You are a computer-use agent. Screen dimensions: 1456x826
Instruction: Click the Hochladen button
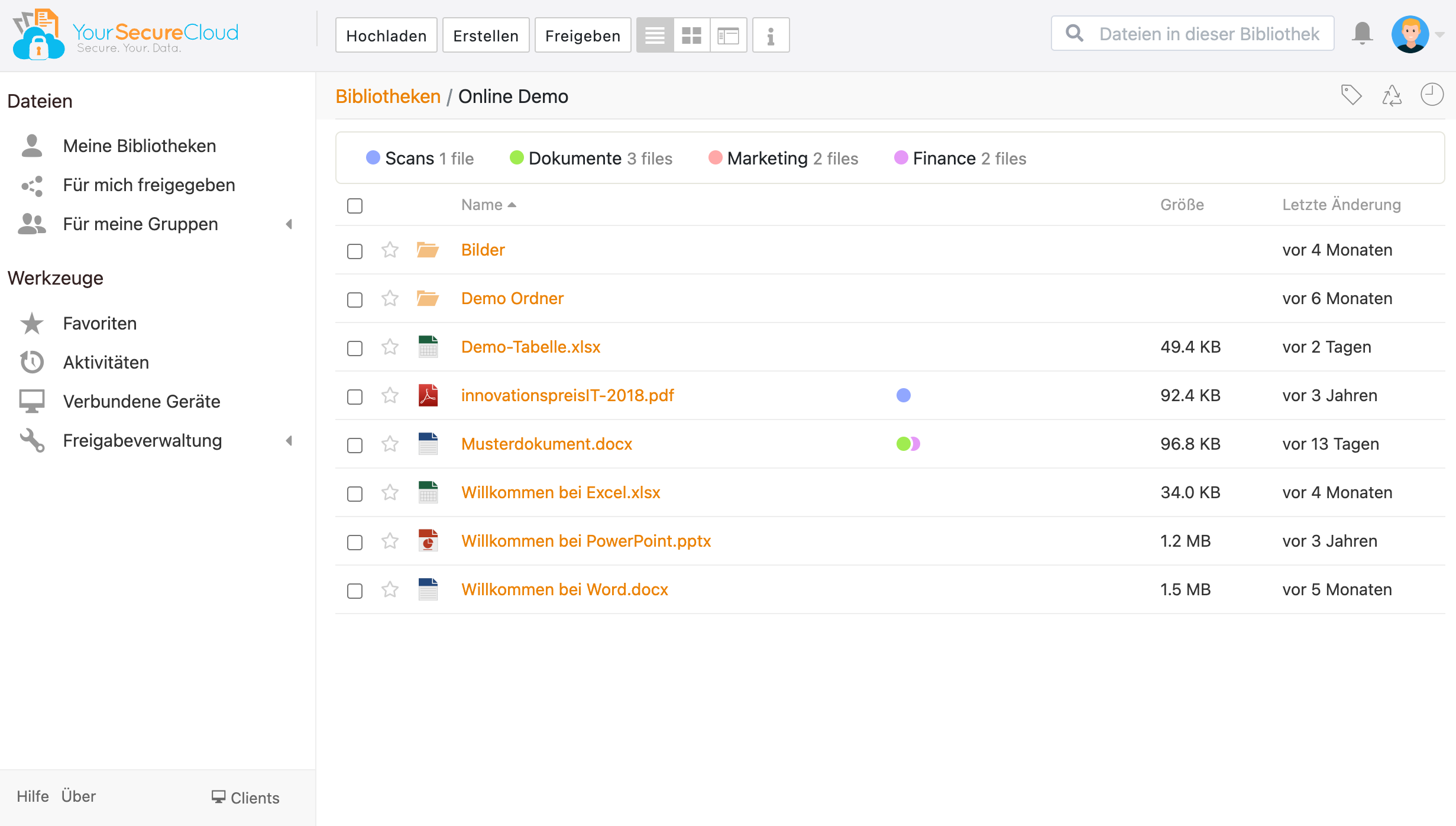386,35
